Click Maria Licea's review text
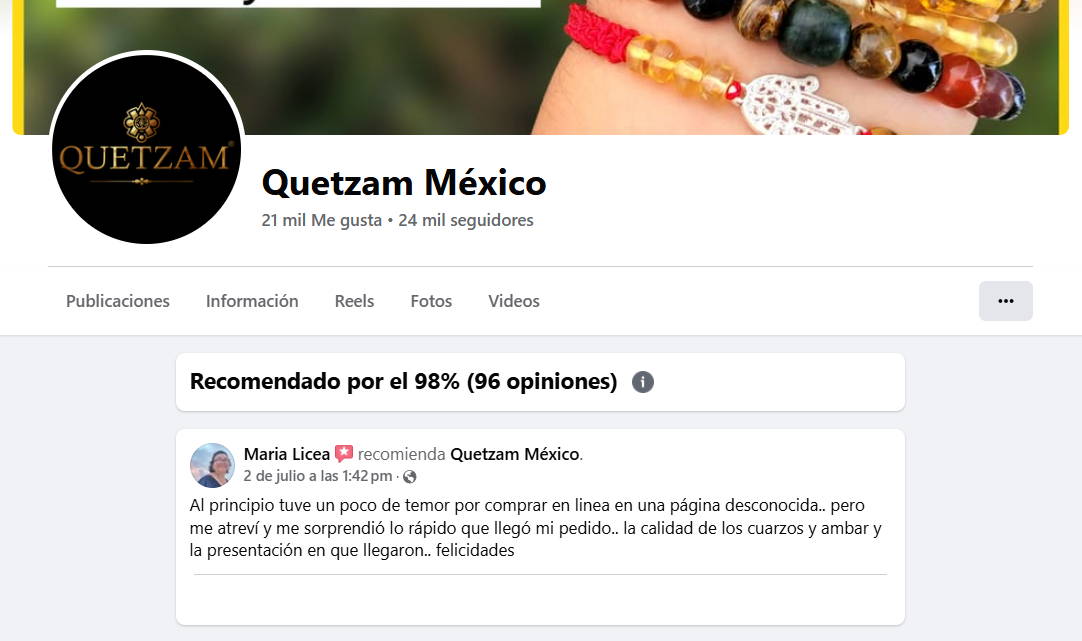This screenshot has height=641, width=1082. [x=535, y=528]
